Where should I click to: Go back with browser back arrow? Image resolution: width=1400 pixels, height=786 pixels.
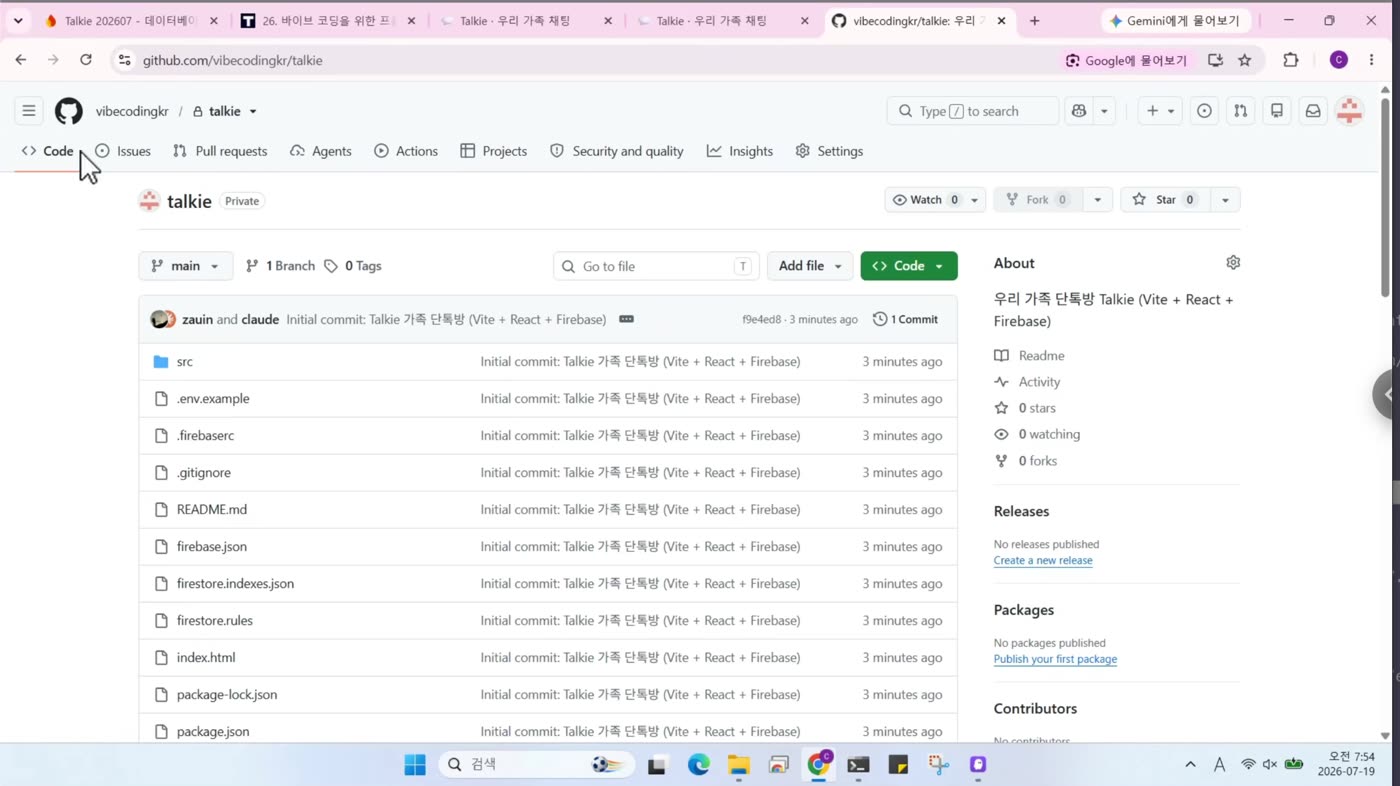coord(21,60)
